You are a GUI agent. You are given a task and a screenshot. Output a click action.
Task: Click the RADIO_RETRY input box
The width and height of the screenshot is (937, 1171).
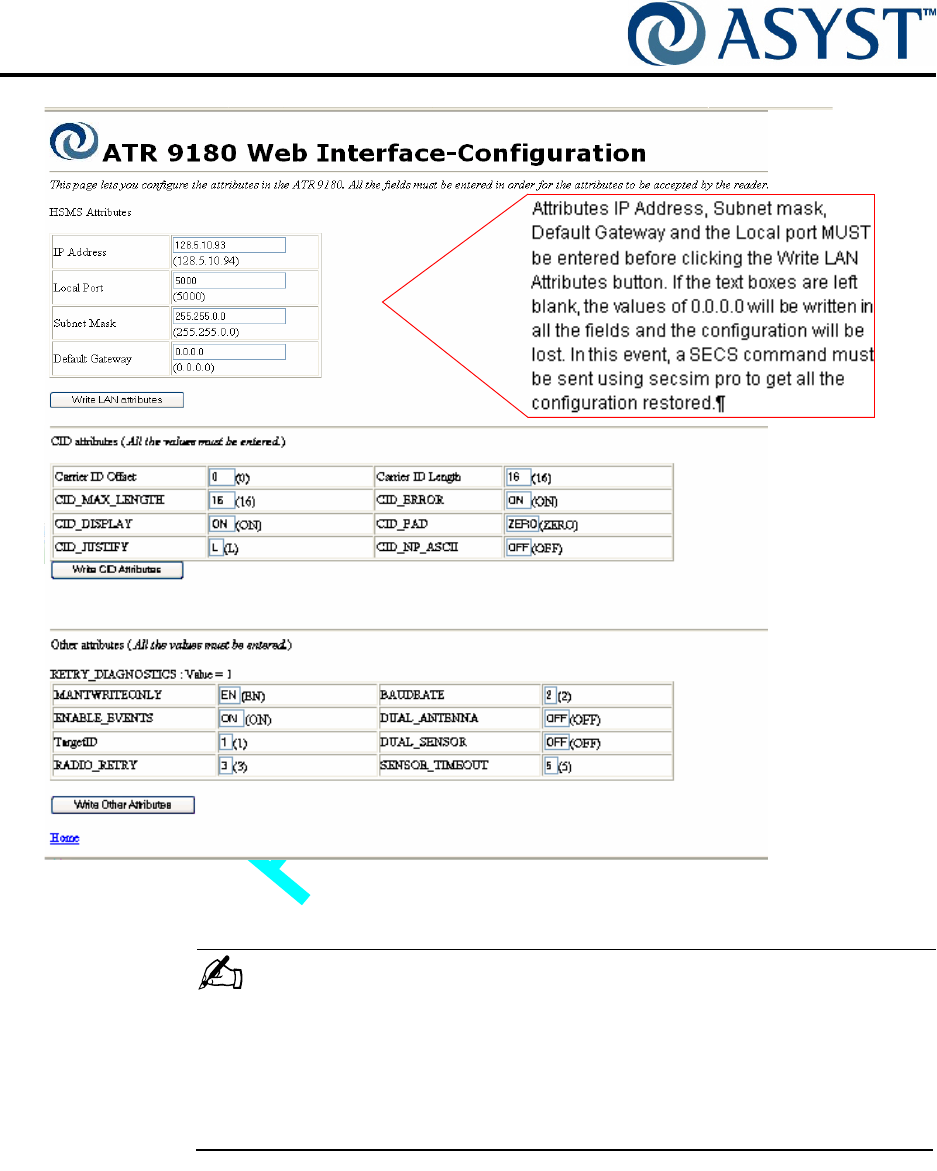(225, 765)
